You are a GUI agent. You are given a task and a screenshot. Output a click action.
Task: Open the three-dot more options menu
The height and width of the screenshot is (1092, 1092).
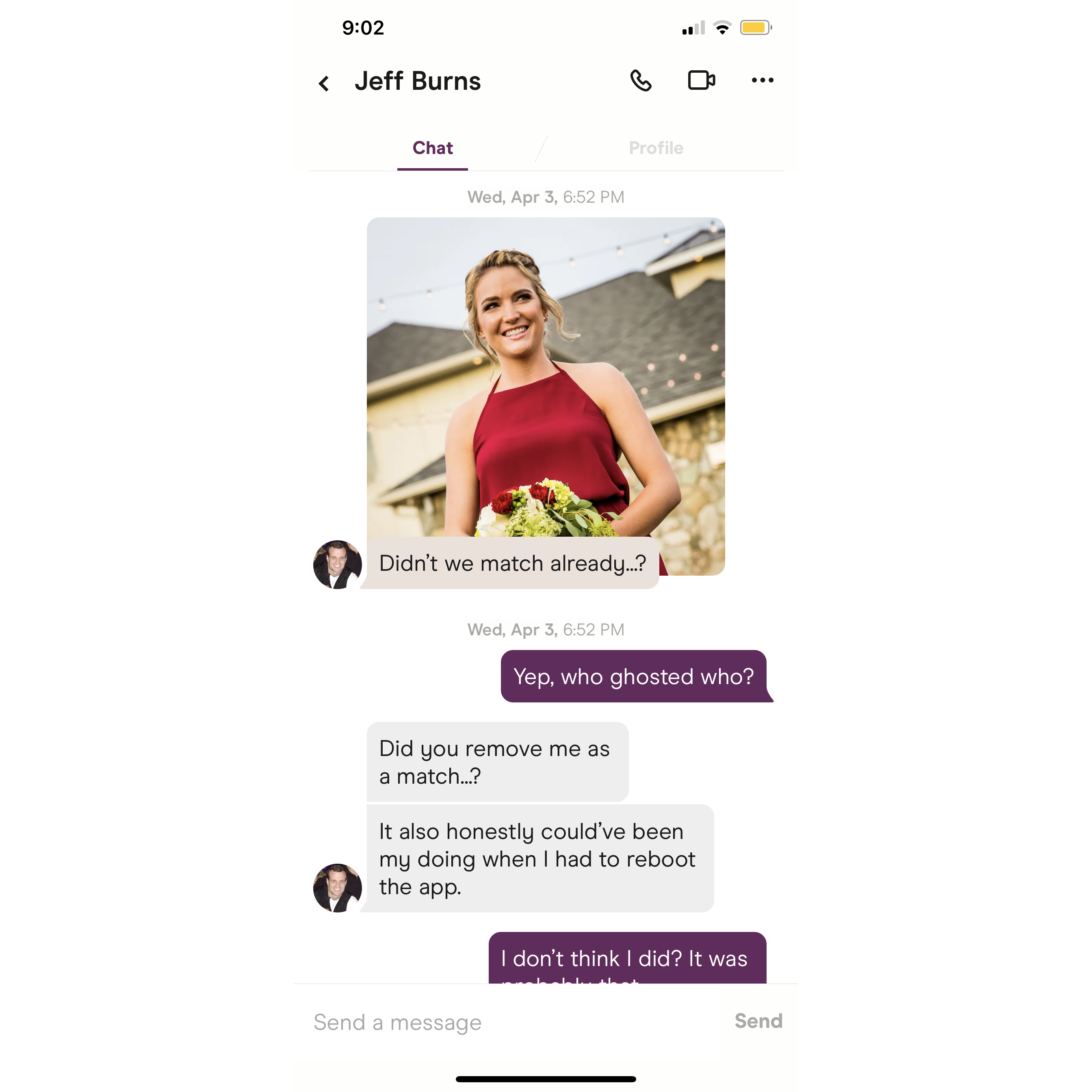pos(763,80)
